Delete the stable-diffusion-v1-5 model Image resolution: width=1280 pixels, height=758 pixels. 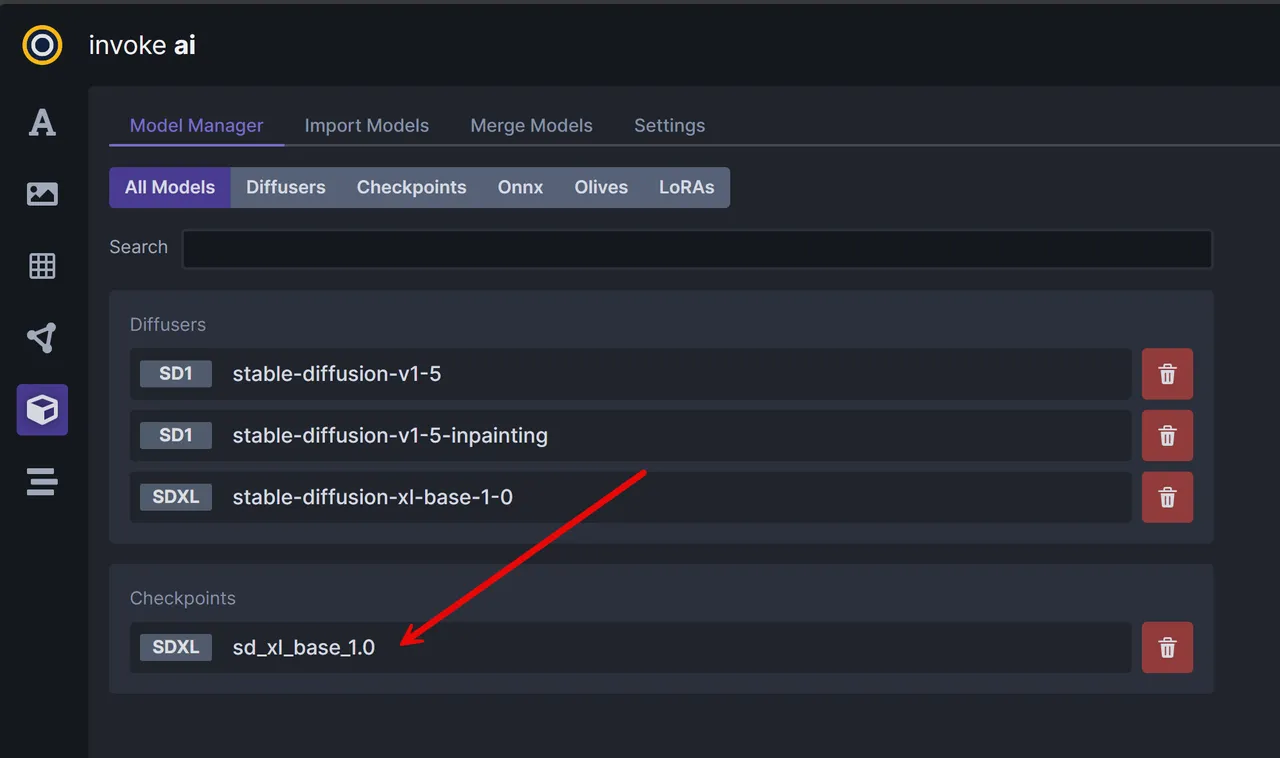pos(1167,374)
